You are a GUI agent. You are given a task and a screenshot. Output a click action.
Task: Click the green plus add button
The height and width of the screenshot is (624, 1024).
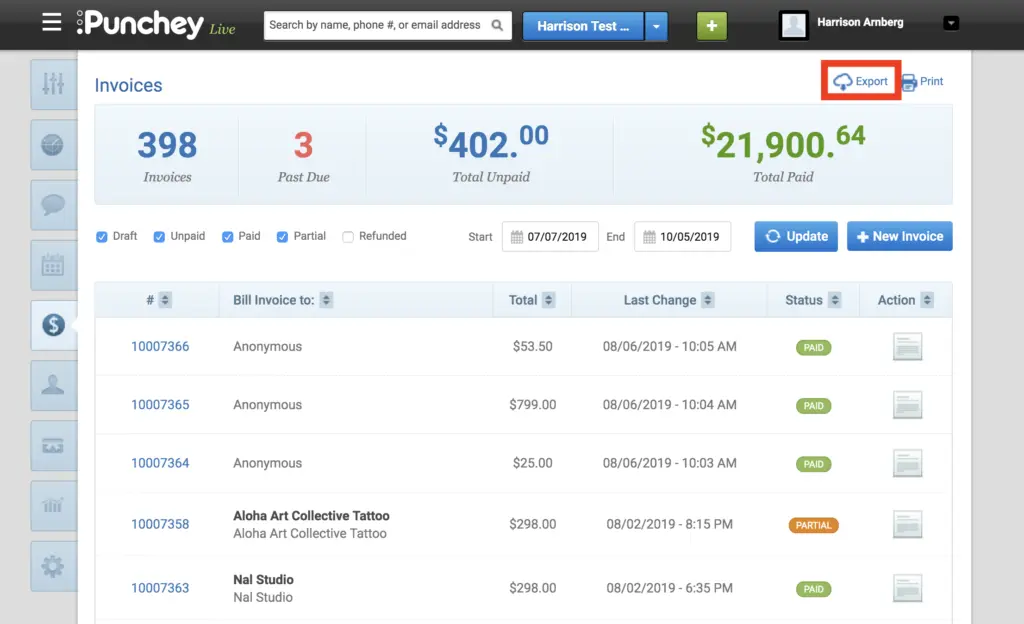pos(711,26)
